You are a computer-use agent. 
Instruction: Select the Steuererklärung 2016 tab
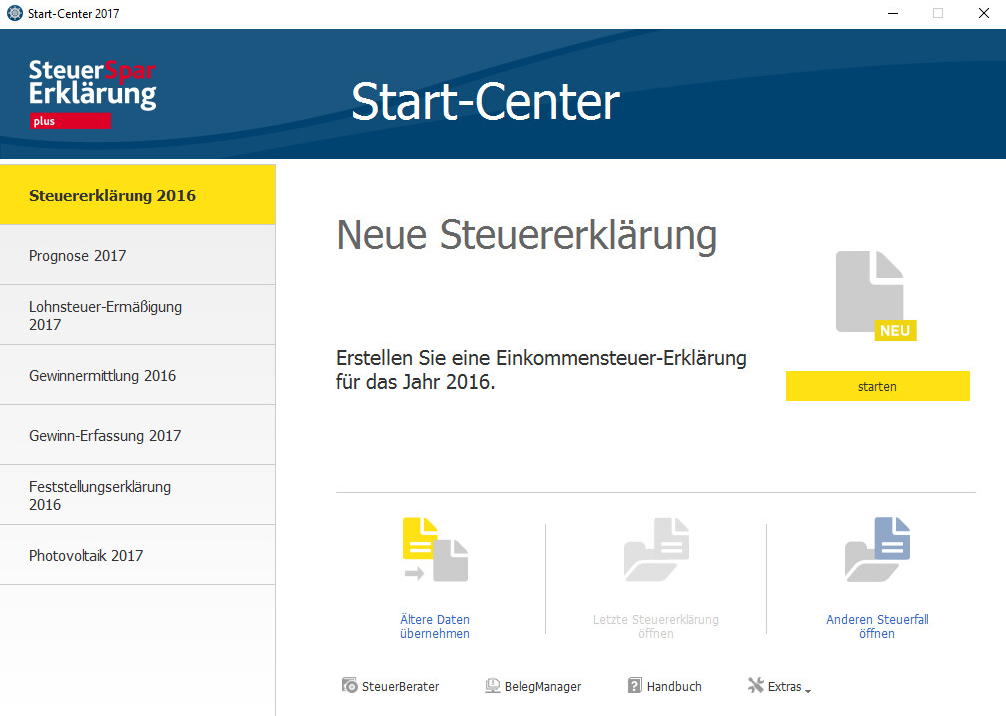[x=137, y=195]
